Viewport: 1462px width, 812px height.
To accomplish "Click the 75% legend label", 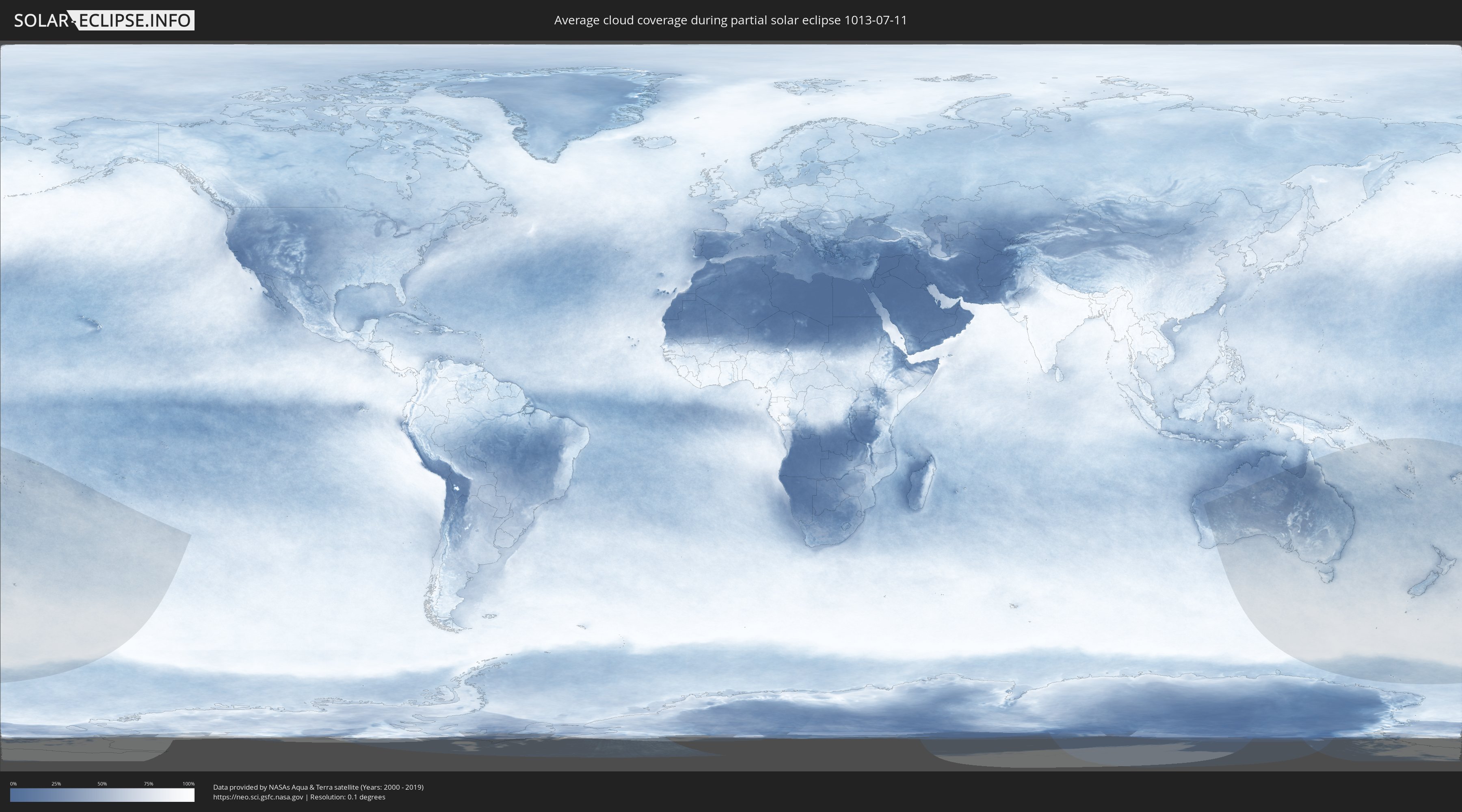I will (x=148, y=784).
